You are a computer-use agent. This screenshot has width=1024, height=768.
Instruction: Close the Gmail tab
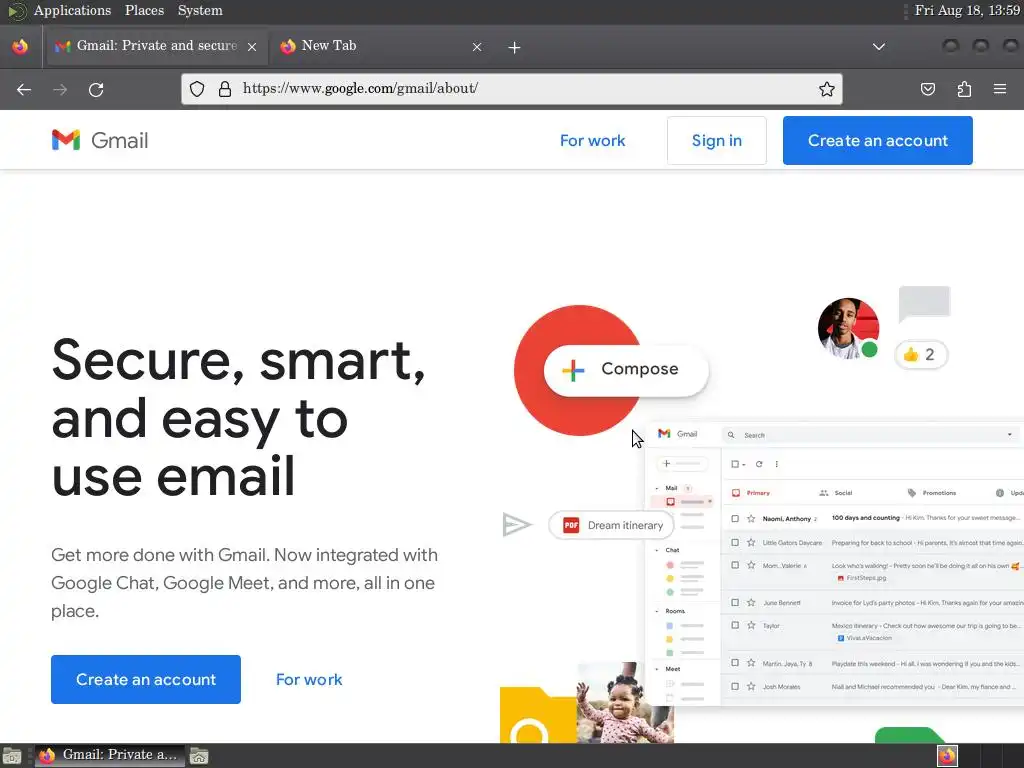pyautogui.click(x=252, y=47)
